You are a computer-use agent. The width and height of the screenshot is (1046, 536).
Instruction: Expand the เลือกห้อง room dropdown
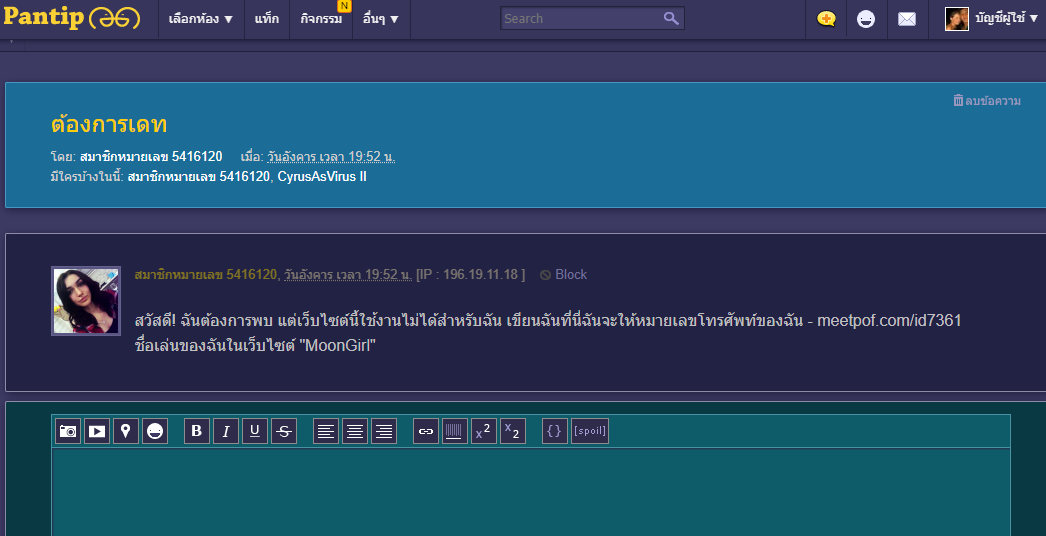tap(201, 19)
